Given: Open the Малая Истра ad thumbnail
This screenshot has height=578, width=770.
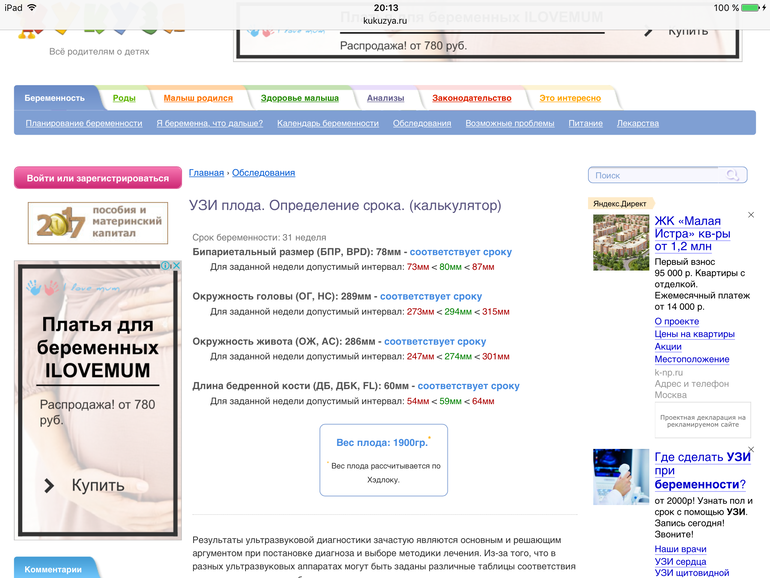Looking at the screenshot, I should pyautogui.click(x=620, y=243).
